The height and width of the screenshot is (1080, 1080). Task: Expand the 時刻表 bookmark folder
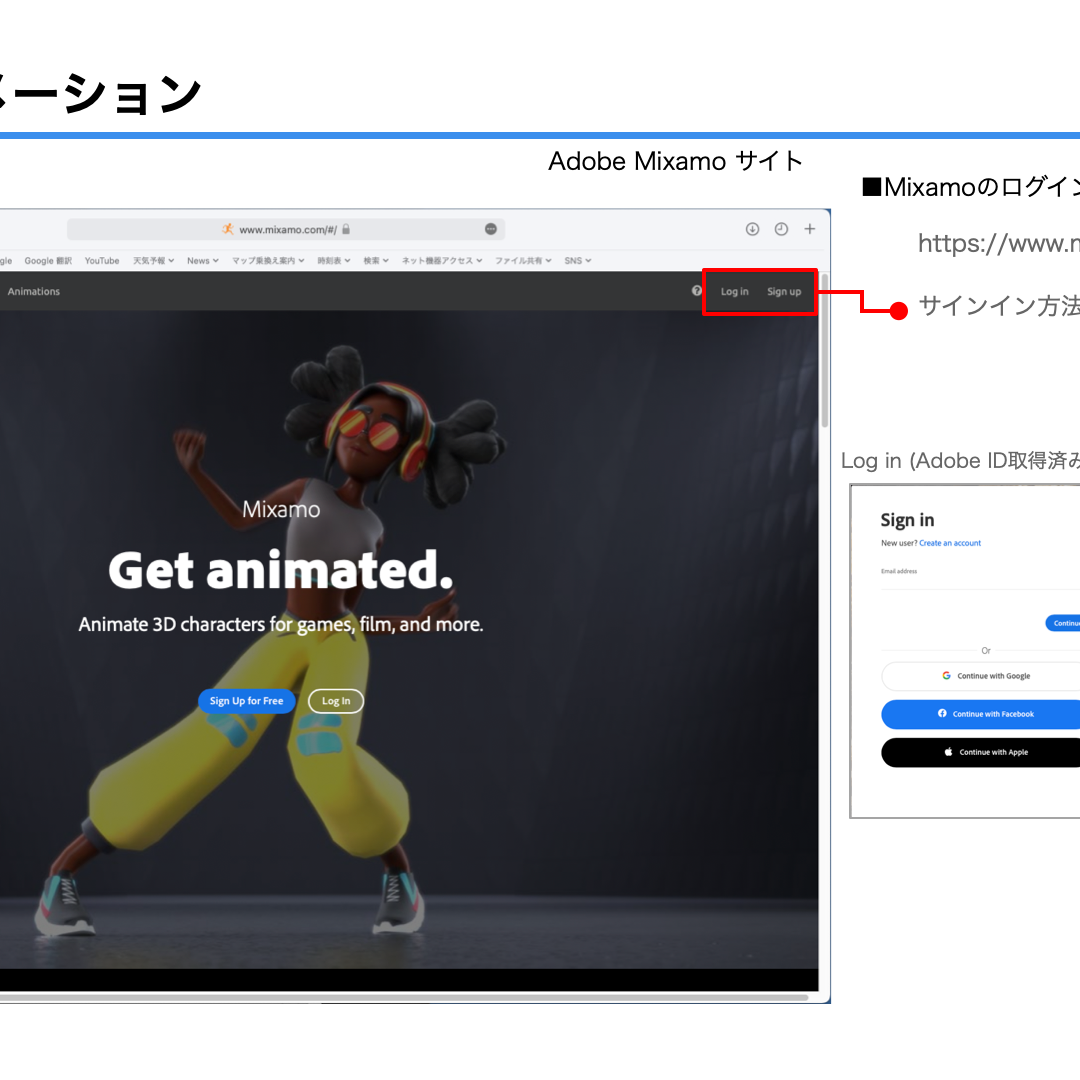[334, 261]
